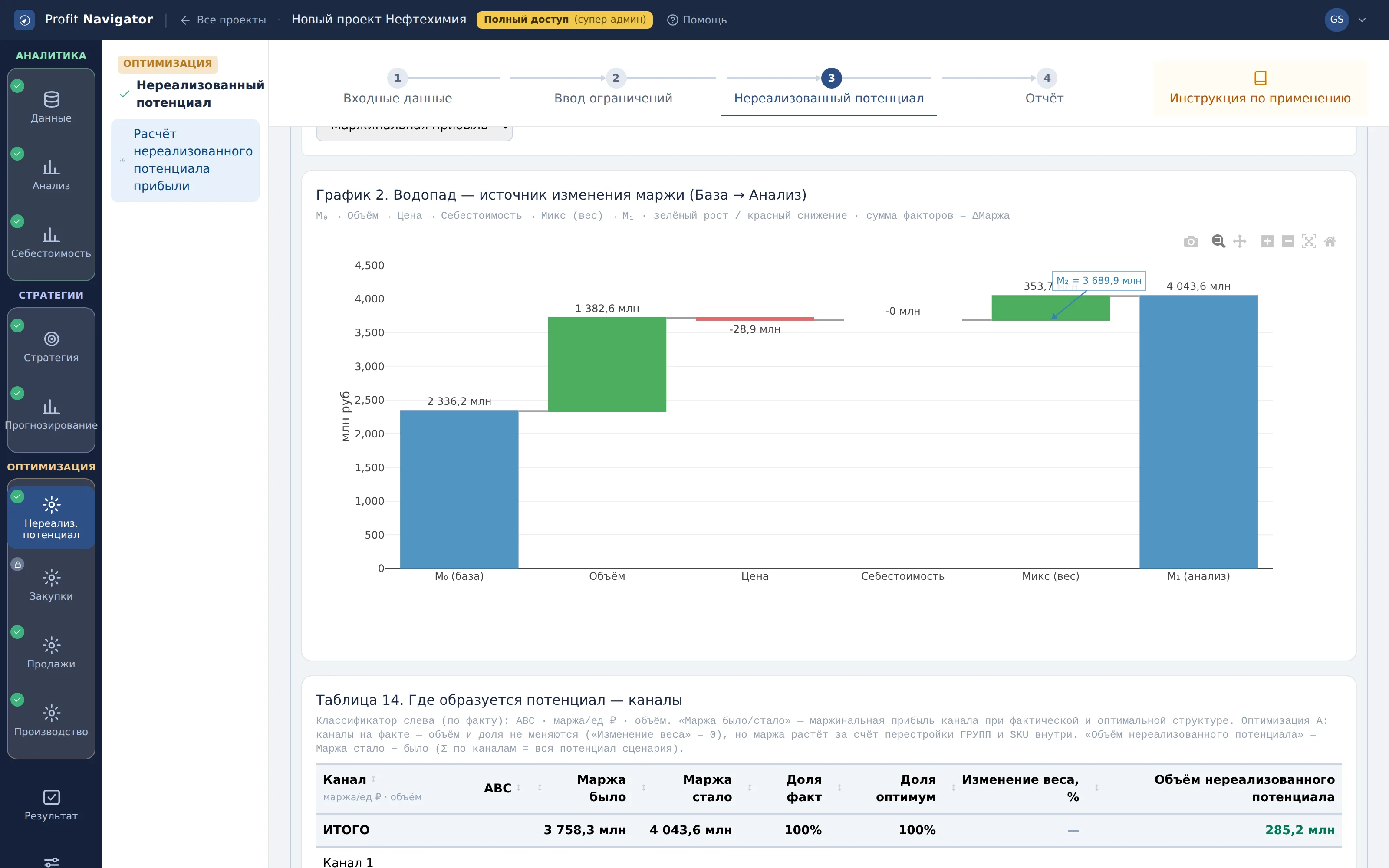Click the 285,2 млн potential value

[x=1300, y=830]
